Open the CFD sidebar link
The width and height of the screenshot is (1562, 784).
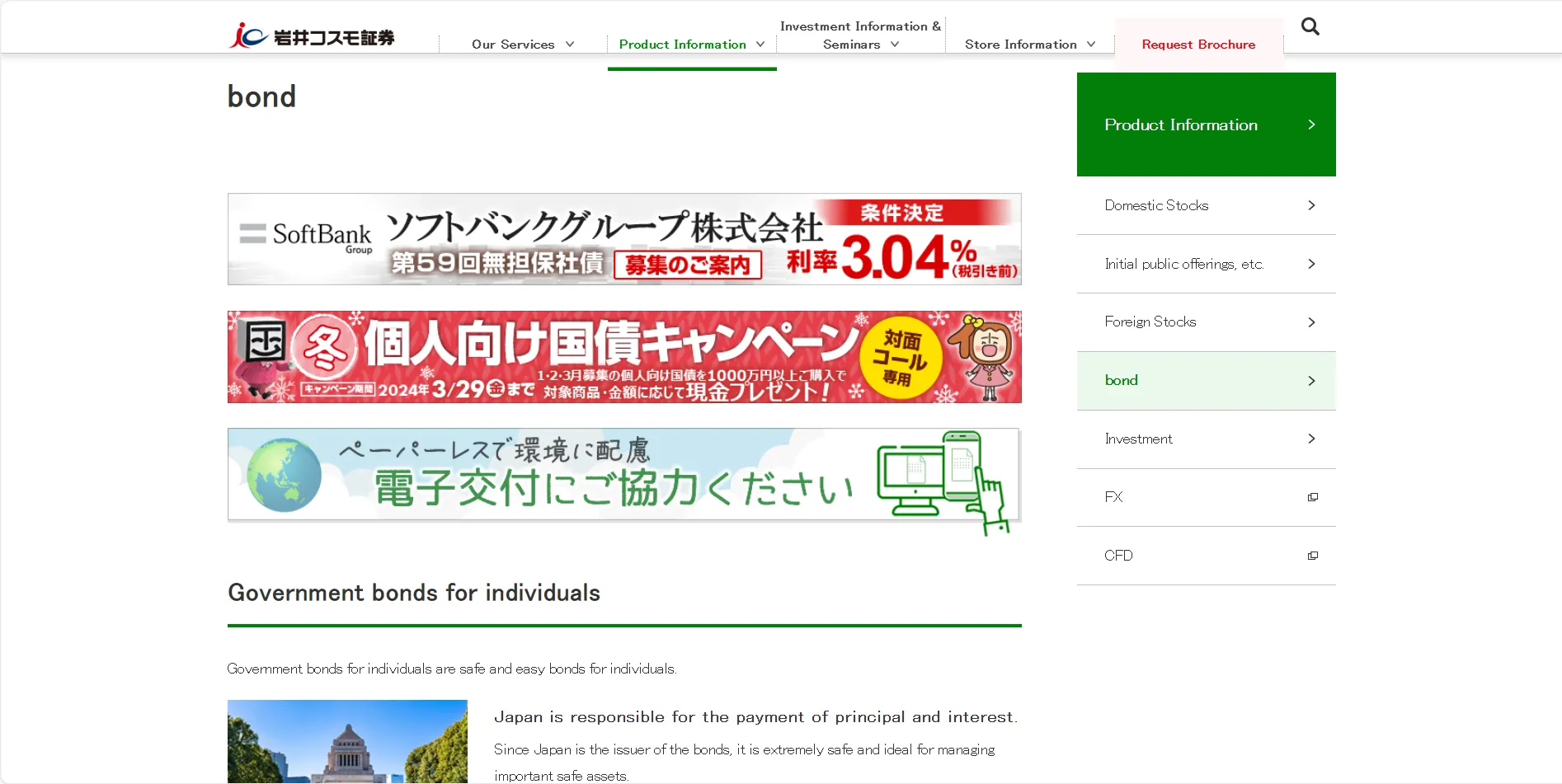[x=1206, y=556]
